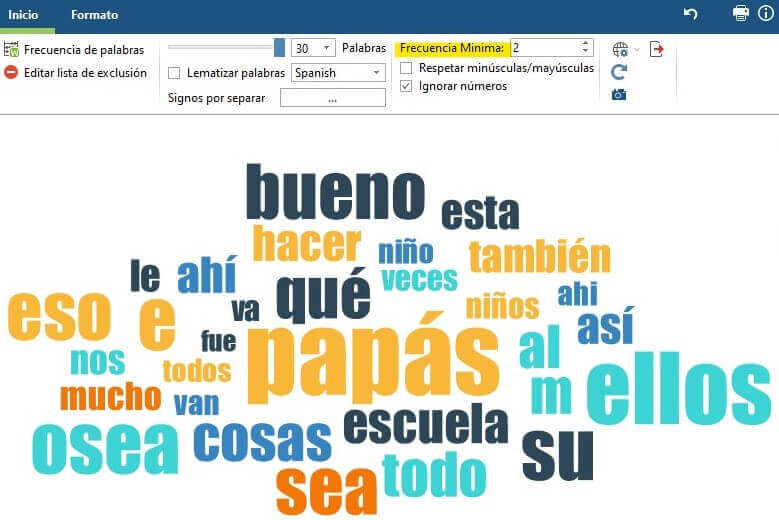Check Respetar minúsculas/mayúsculas option
This screenshot has width=779, height=520.
coord(406,68)
